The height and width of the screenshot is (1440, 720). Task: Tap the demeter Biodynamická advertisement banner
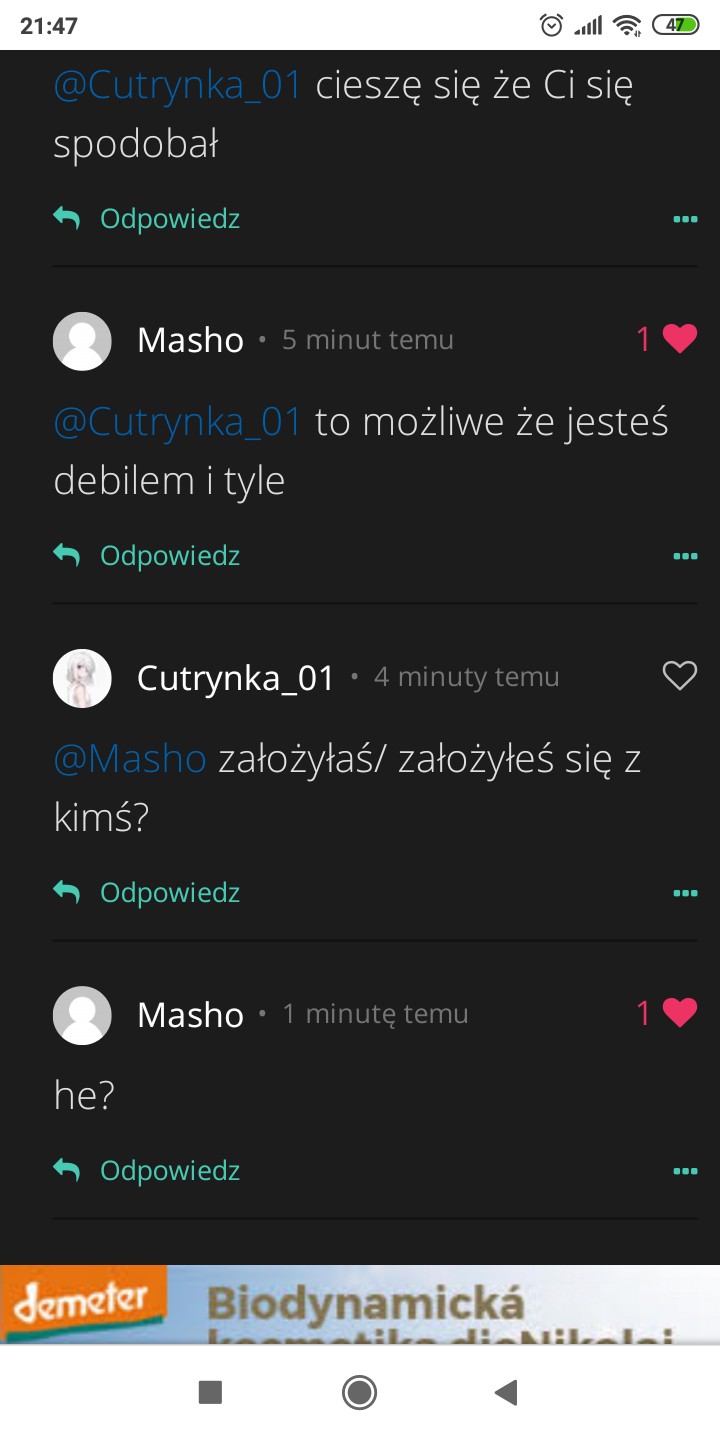(x=360, y=1304)
